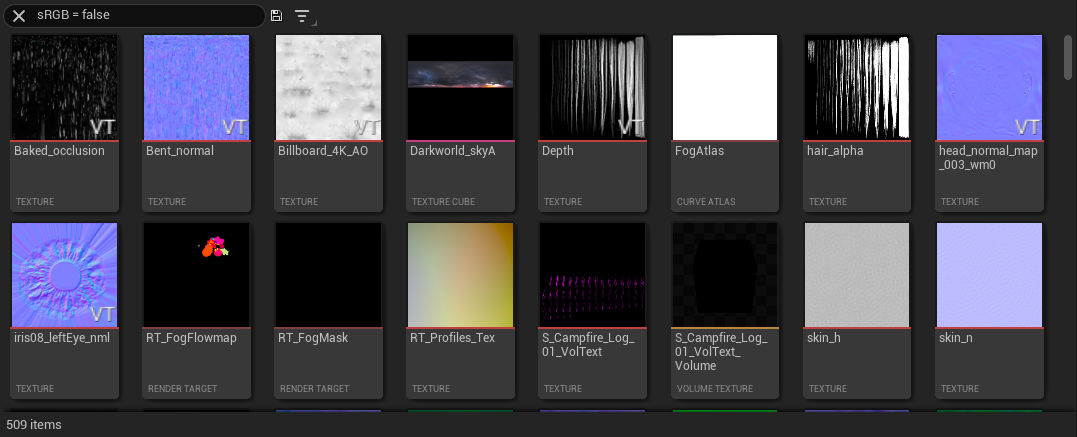The image size is (1077, 437).
Task: Select the Baked_occlusion texture asset
Action: pyautogui.click(x=65, y=88)
